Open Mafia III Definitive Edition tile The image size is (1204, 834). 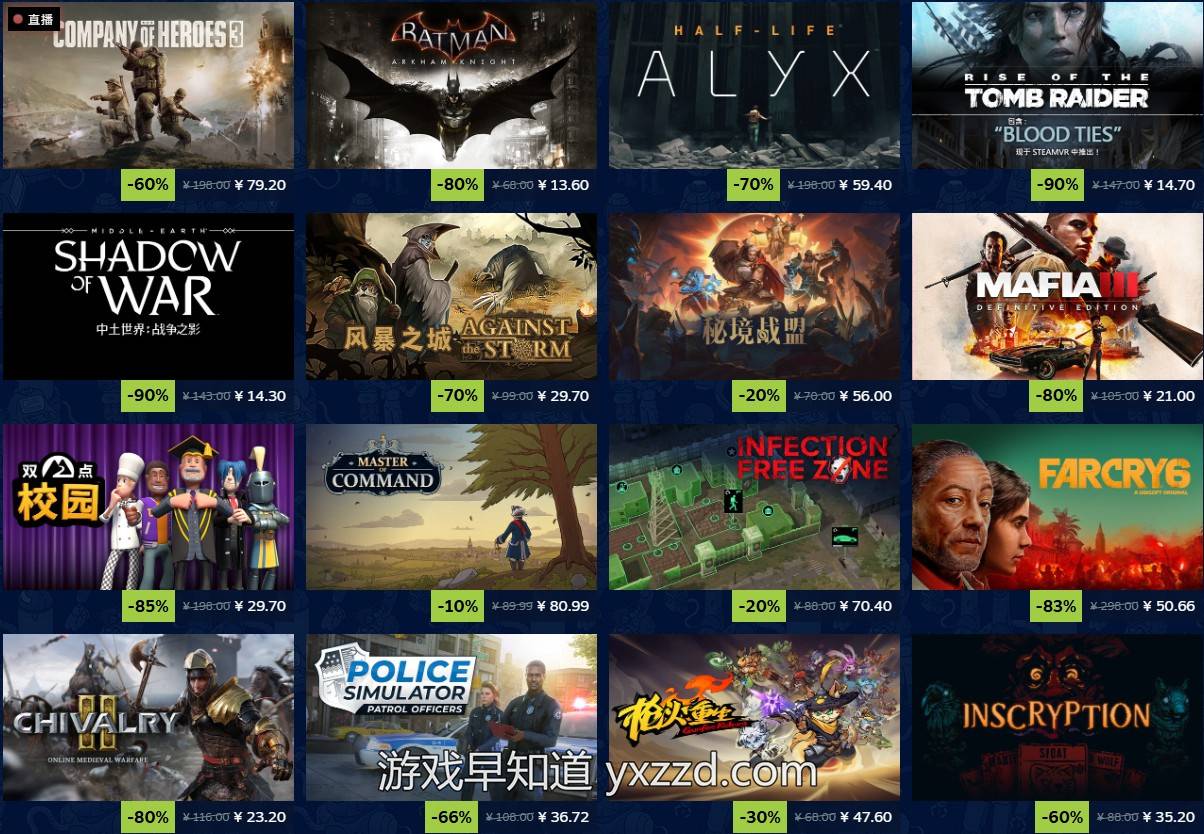click(1057, 296)
